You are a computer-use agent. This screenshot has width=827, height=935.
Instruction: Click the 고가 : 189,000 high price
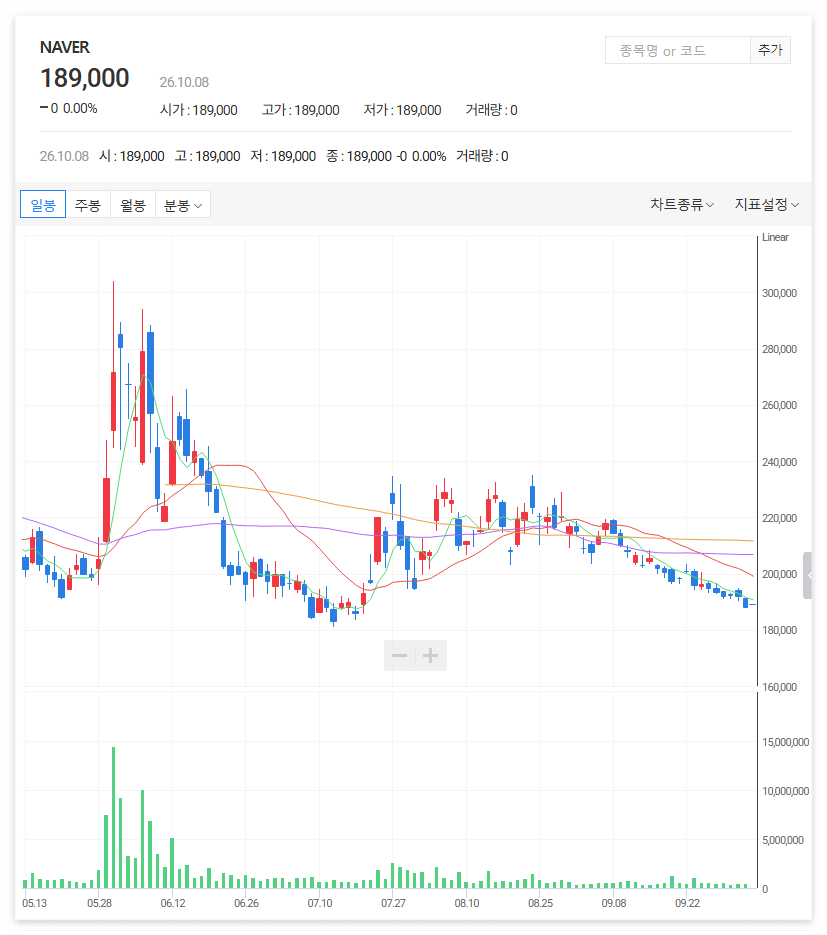tap(301, 110)
